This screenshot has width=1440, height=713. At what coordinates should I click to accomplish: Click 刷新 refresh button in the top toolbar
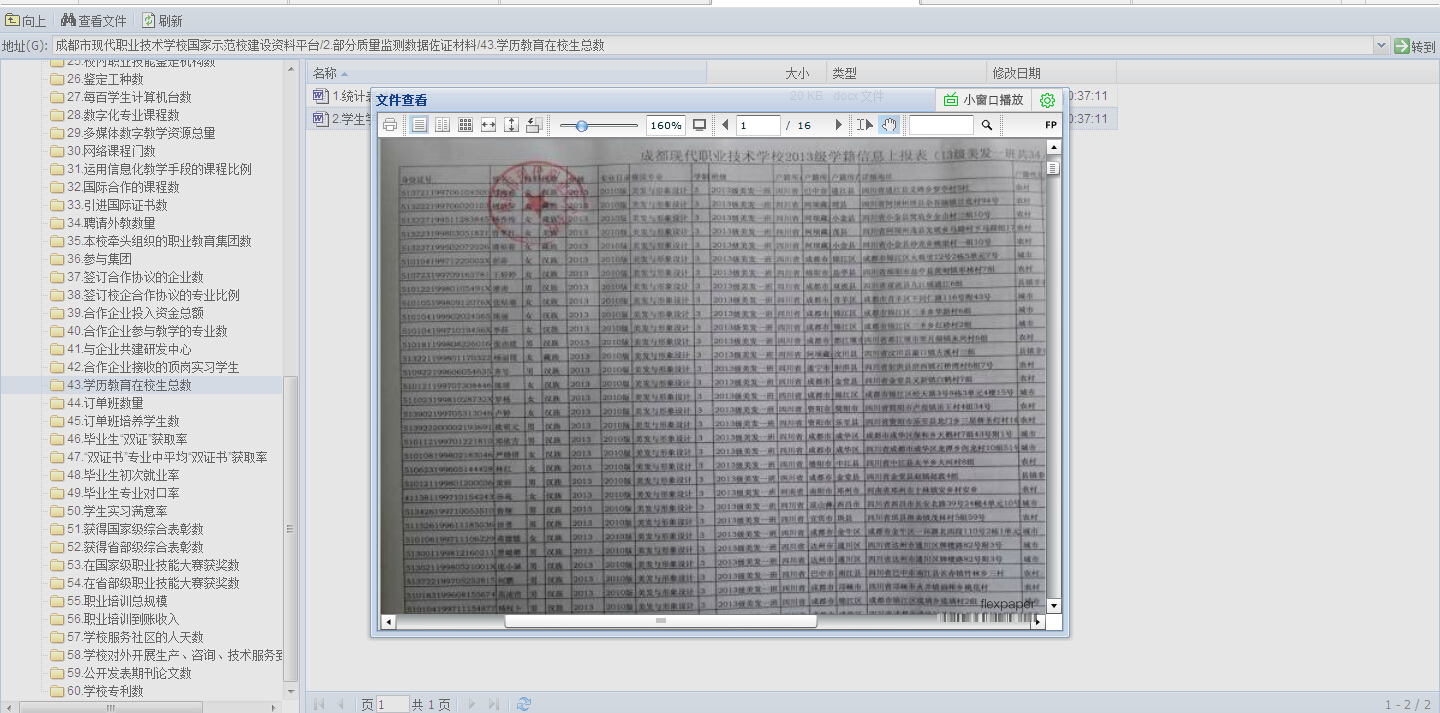tap(162, 20)
